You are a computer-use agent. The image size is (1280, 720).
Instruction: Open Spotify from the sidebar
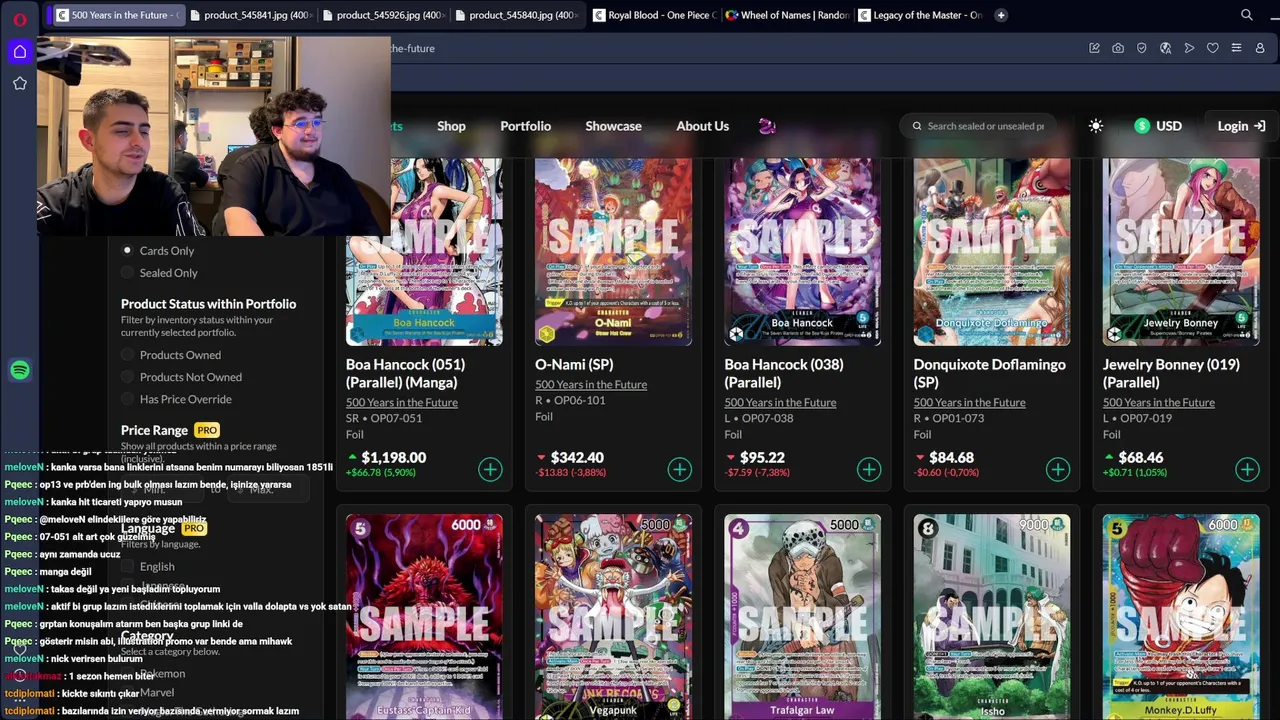[x=19, y=370]
